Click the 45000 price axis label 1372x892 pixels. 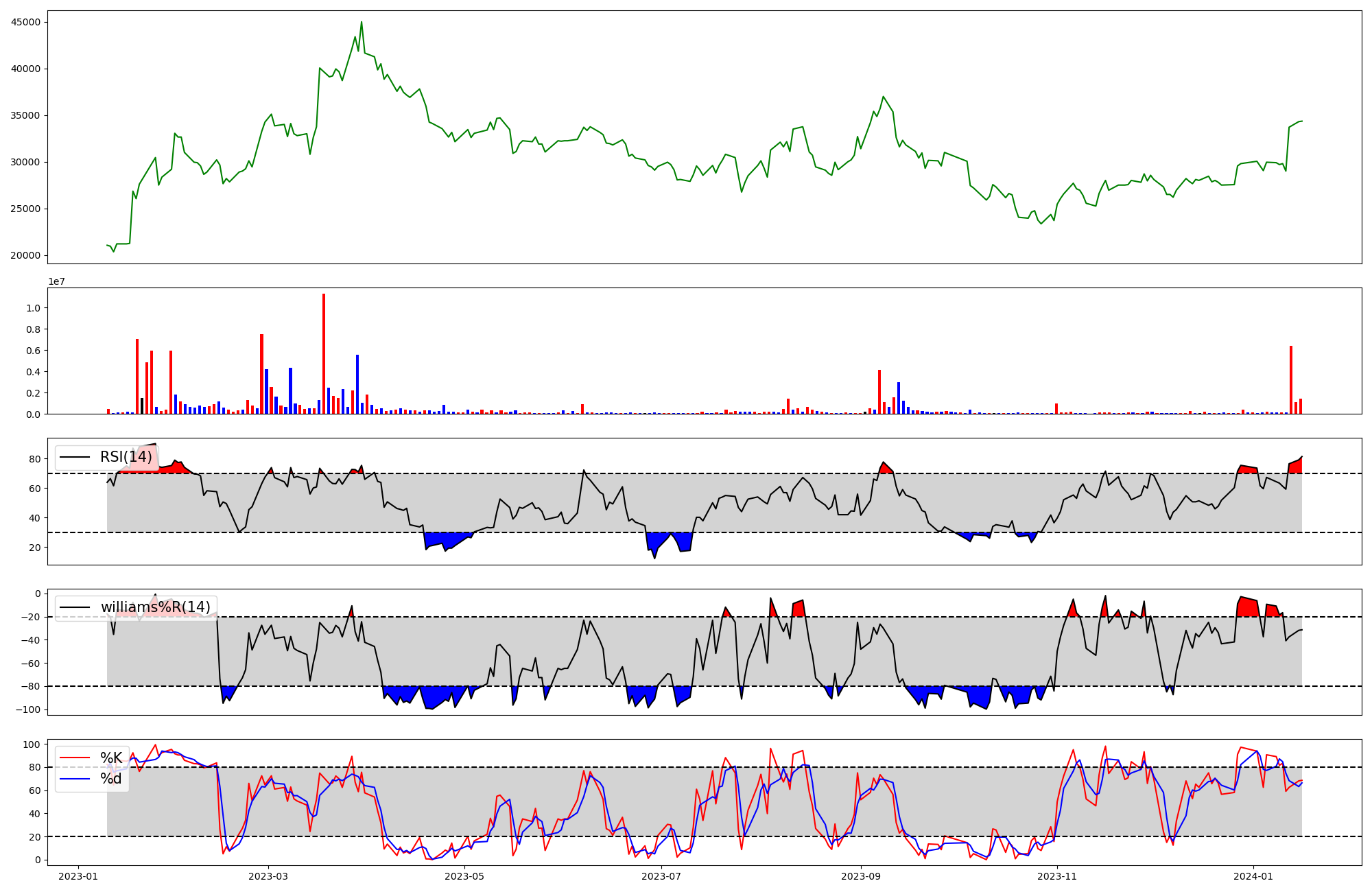point(26,22)
